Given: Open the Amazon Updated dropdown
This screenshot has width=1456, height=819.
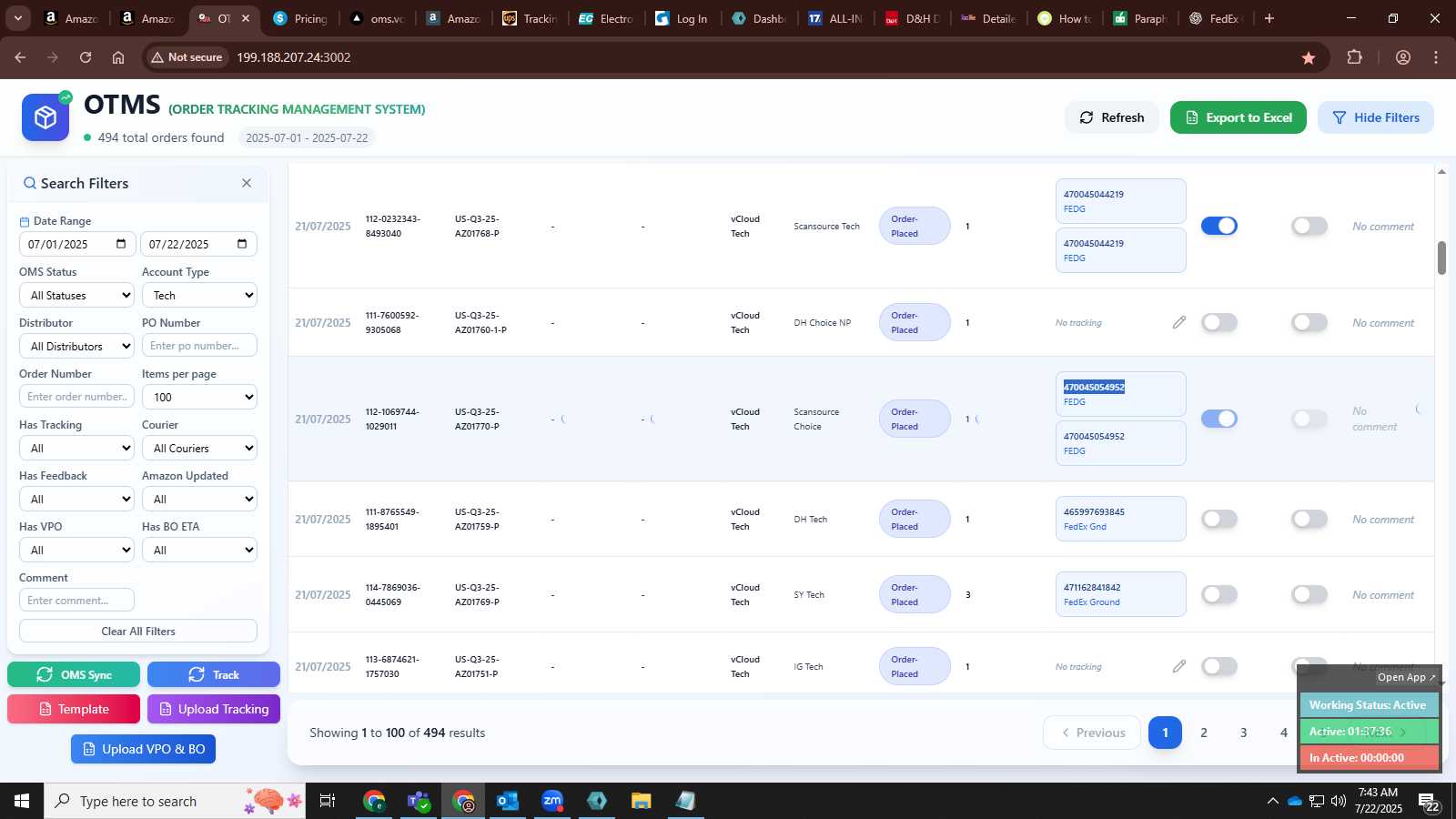Looking at the screenshot, I should [199, 499].
